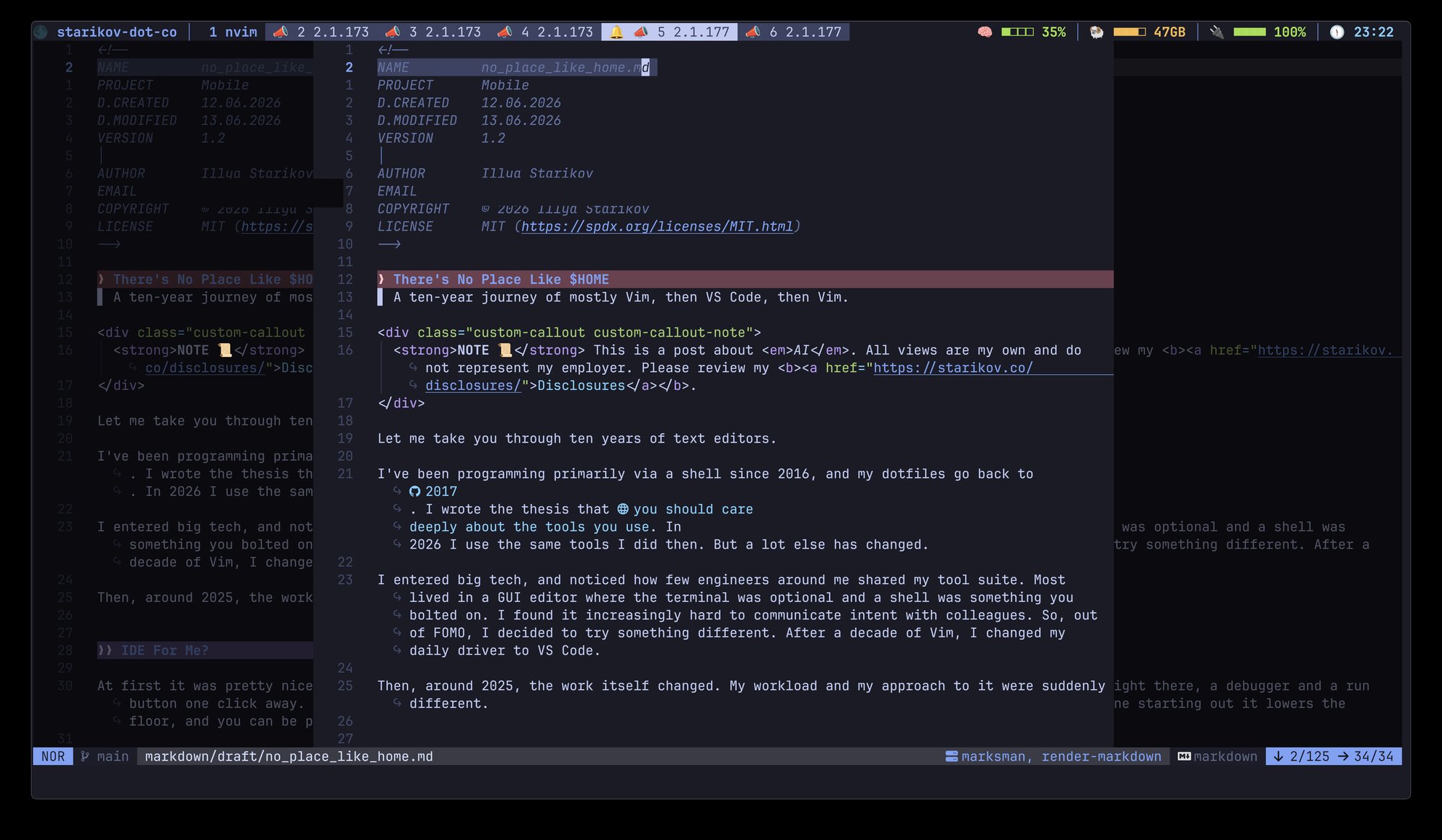Click Let me take you through ten years line in center pane
The width and height of the screenshot is (1442, 840).
coord(577,438)
